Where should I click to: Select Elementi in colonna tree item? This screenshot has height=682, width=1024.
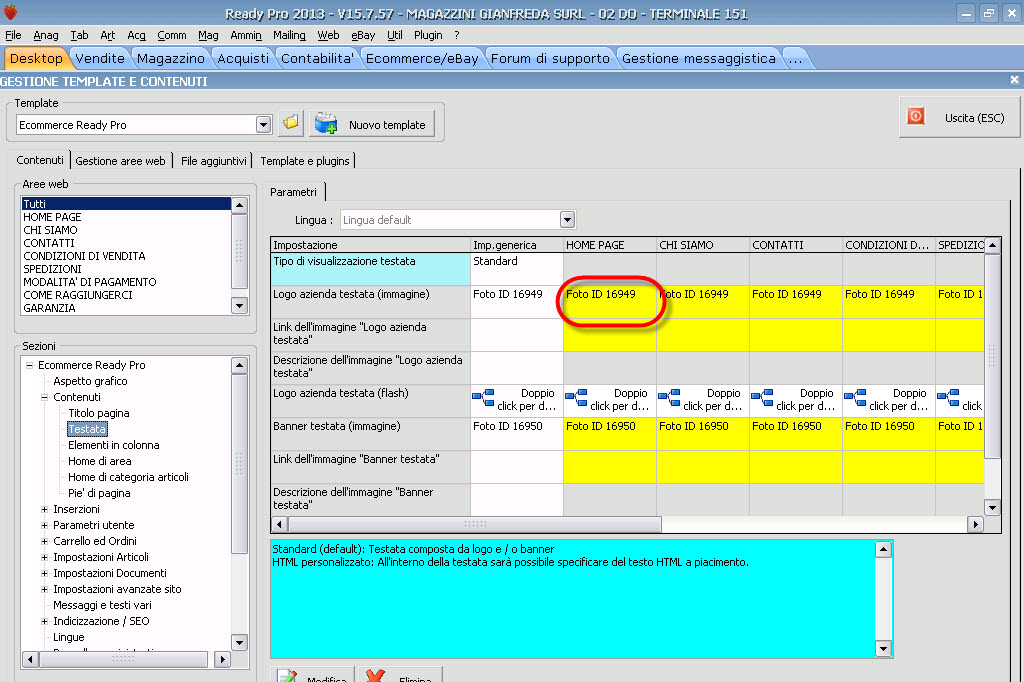(114, 445)
